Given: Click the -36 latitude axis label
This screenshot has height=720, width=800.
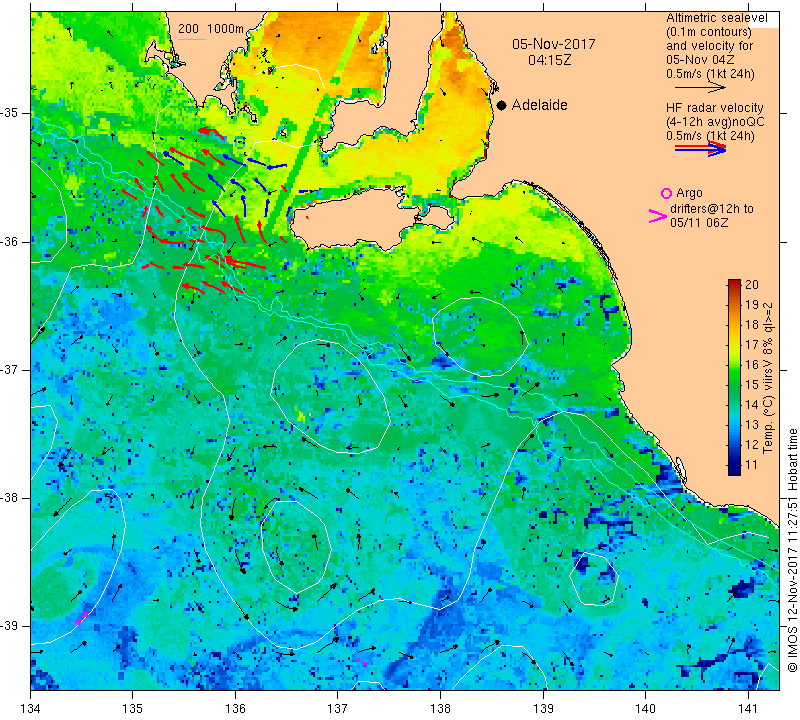Looking at the screenshot, I should click(9, 241).
